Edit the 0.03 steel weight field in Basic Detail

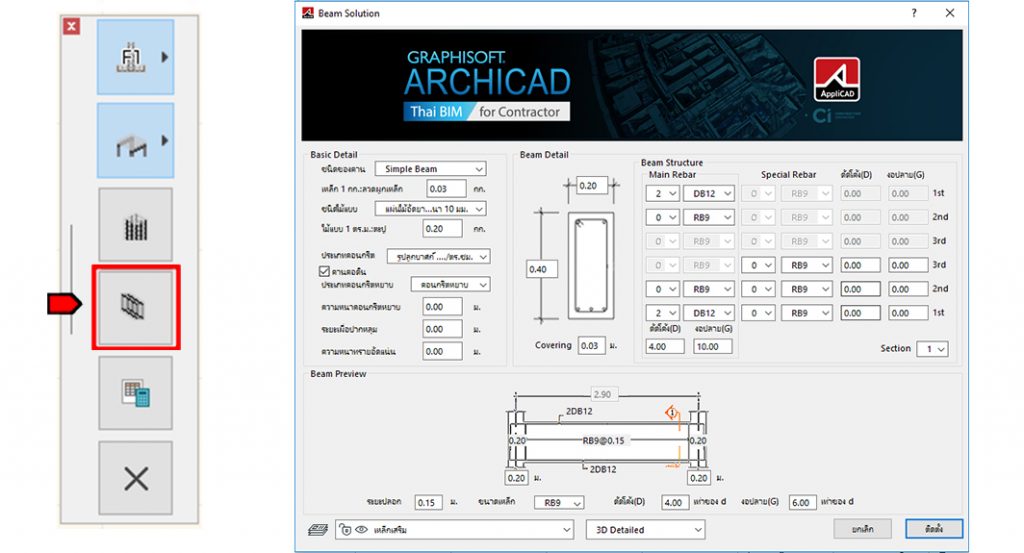tap(447, 189)
